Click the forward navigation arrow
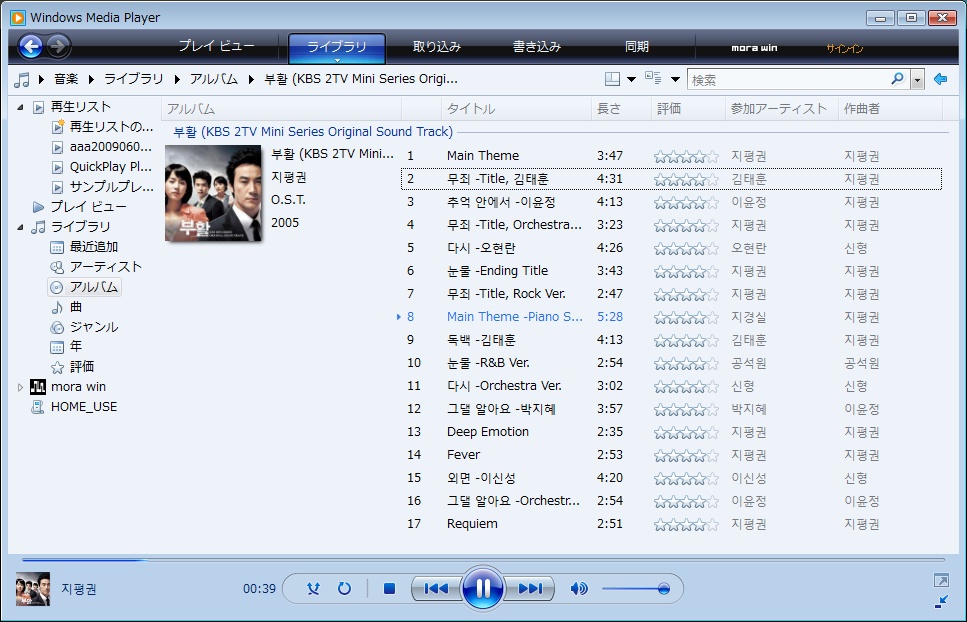967x622 pixels. [x=59, y=46]
